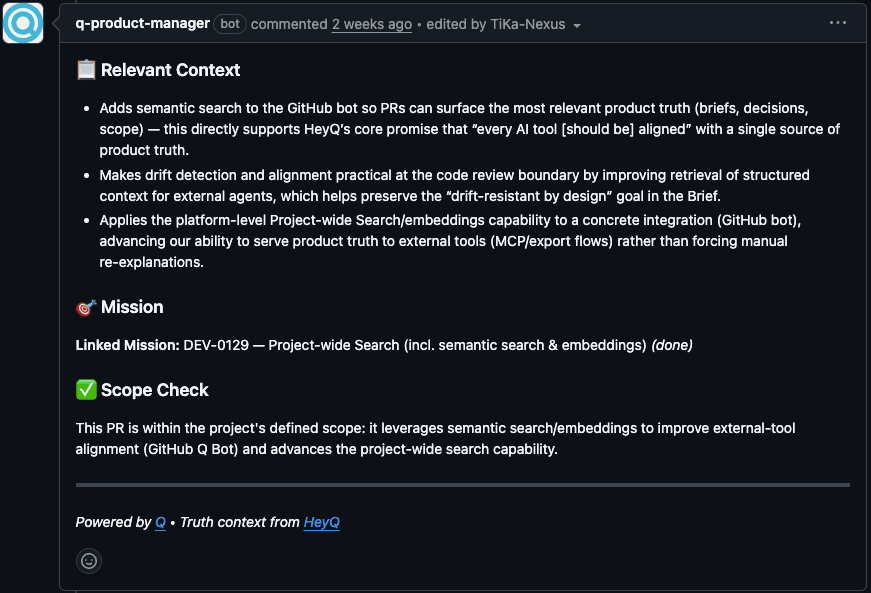Open the "2 weeks ago" timestamp link
The height and width of the screenshot is (593, 871).
click(x=371, y=24)
